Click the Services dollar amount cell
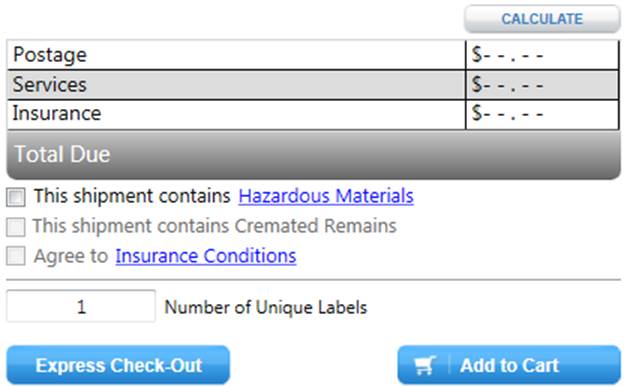Image resolution: width=627 pixels, height=387 pixels. pos(542,85)
